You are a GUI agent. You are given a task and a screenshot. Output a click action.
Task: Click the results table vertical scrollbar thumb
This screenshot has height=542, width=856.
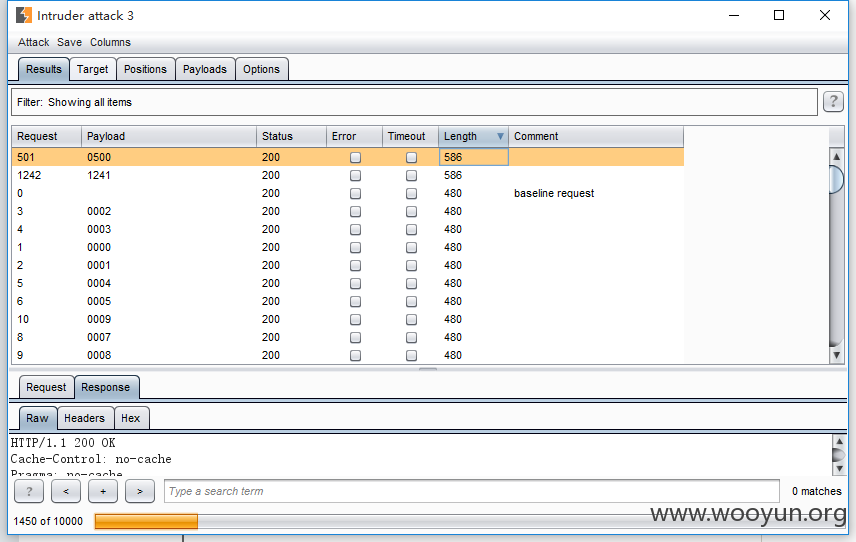click(x=836, y=178)
